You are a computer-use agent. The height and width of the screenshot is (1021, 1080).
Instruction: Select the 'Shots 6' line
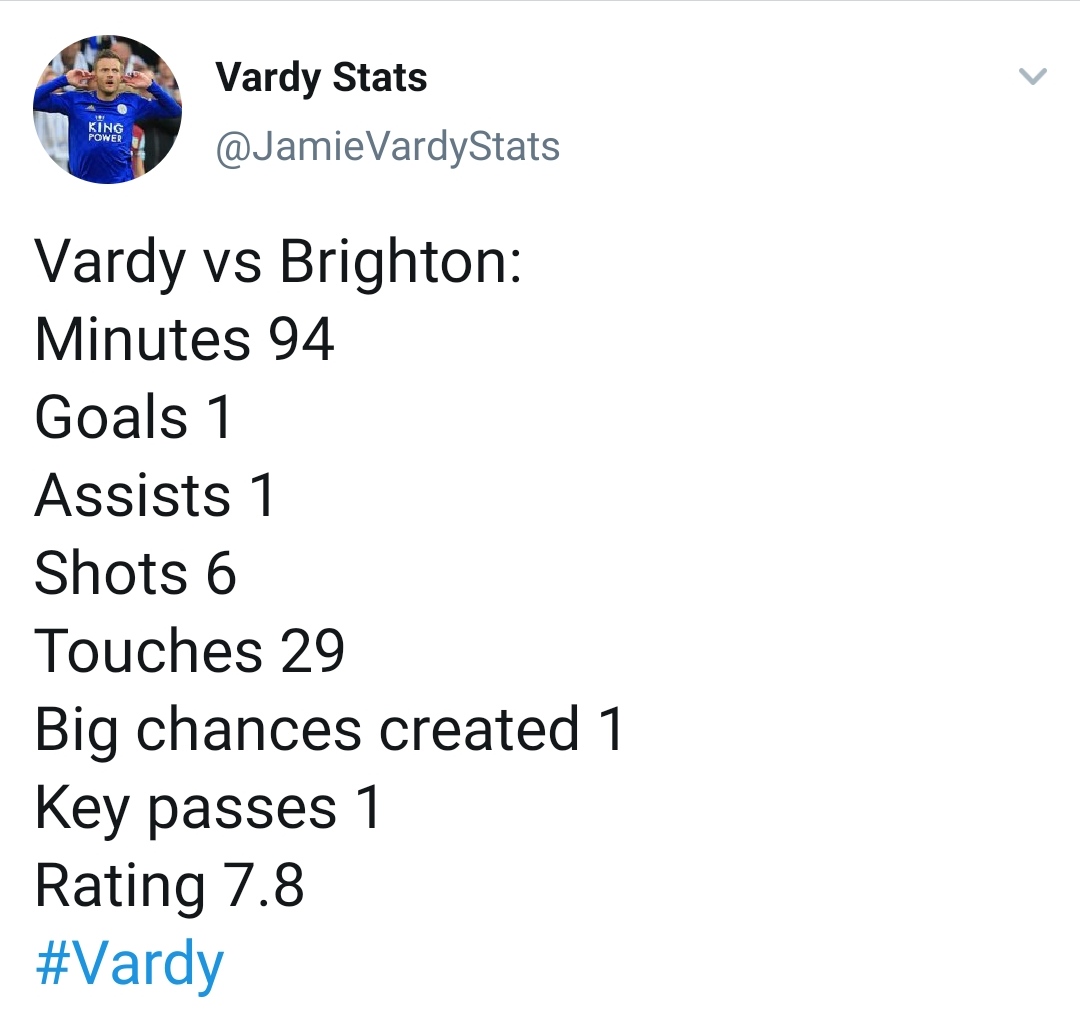tap(136, 573)
